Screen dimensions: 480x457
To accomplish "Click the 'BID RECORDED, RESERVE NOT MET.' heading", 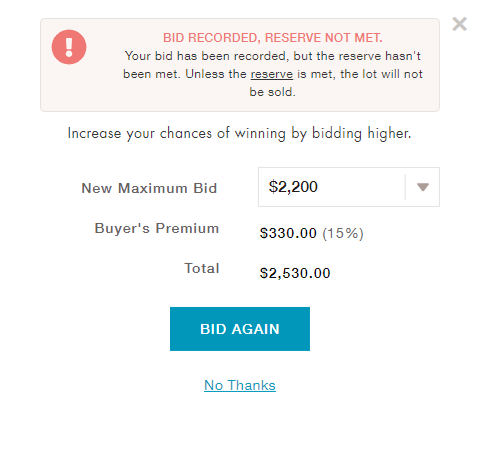I will pos(273,38).
